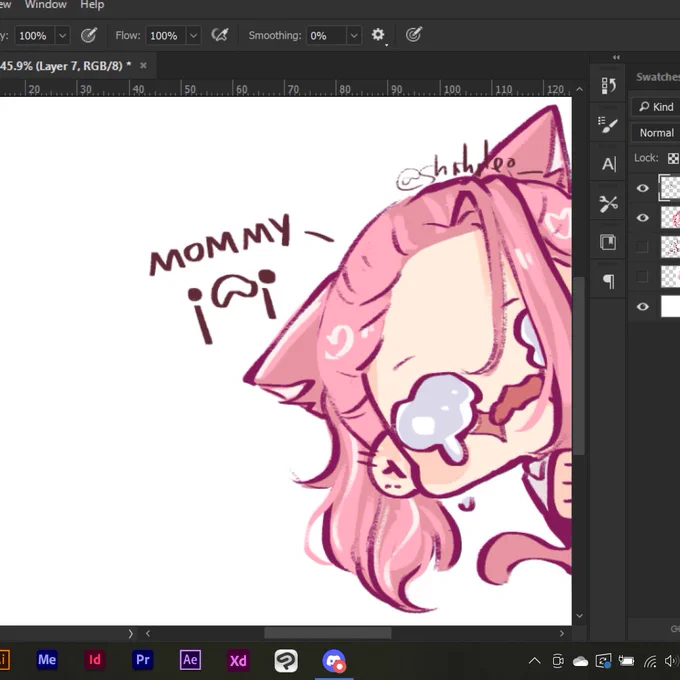
Task: Close the Layer 7 document tab
Action: 143,65
